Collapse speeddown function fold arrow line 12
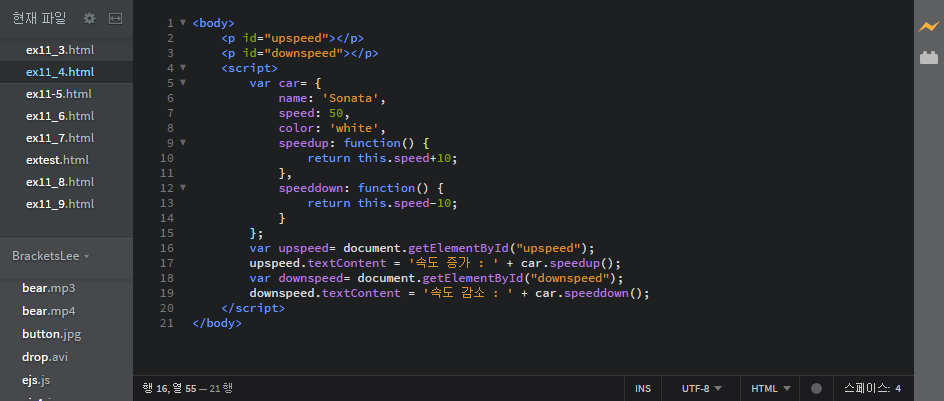944x401 pixels. (183, 188)
